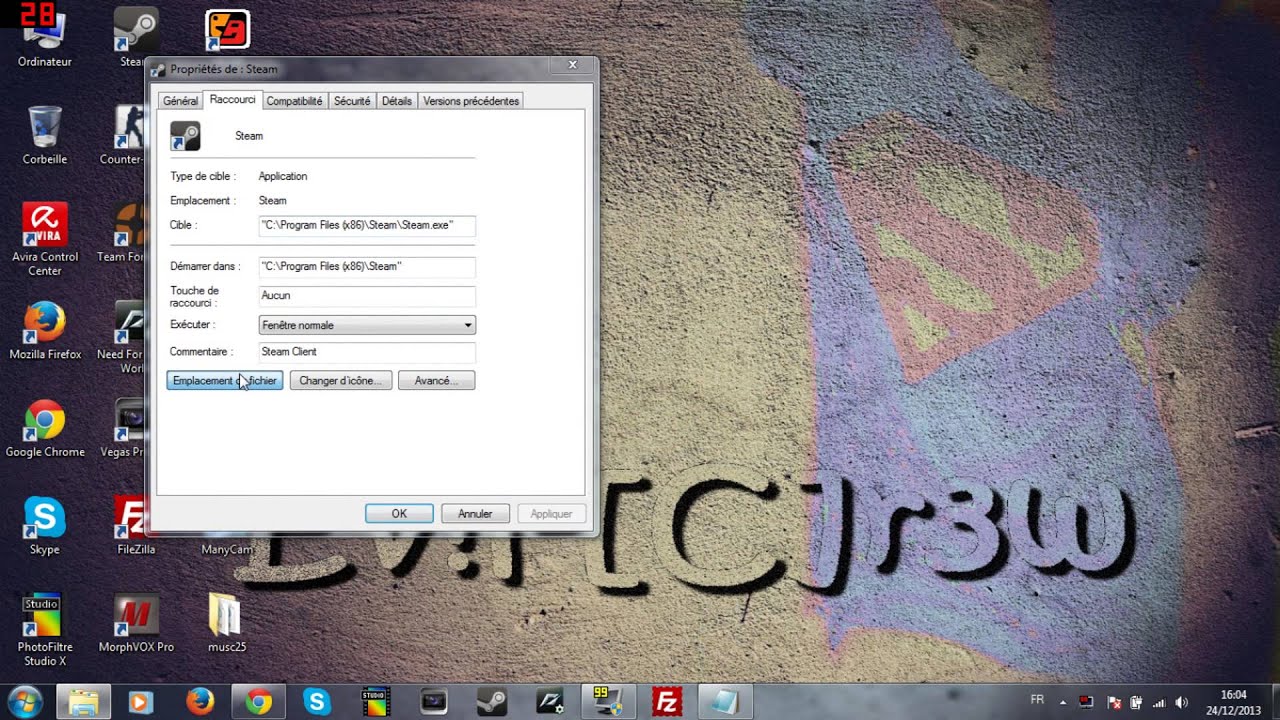This screenshot has height=720, width=1280.
Task: Switch to the Général tab
Action: click(180, 101)
